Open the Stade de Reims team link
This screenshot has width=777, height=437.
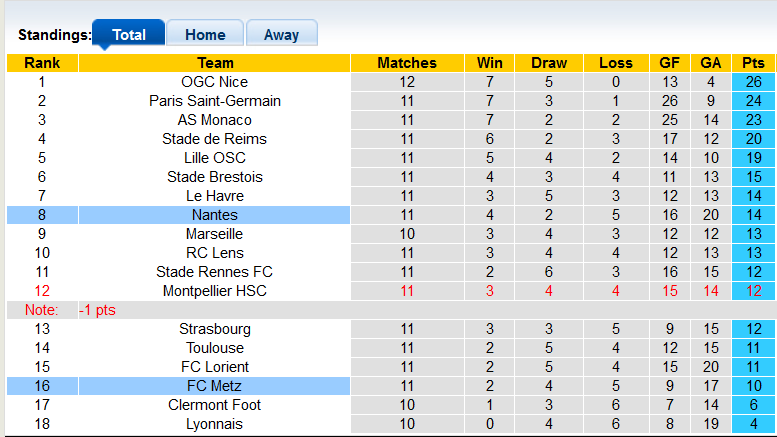pyautogui.click(x=215, y=139)
